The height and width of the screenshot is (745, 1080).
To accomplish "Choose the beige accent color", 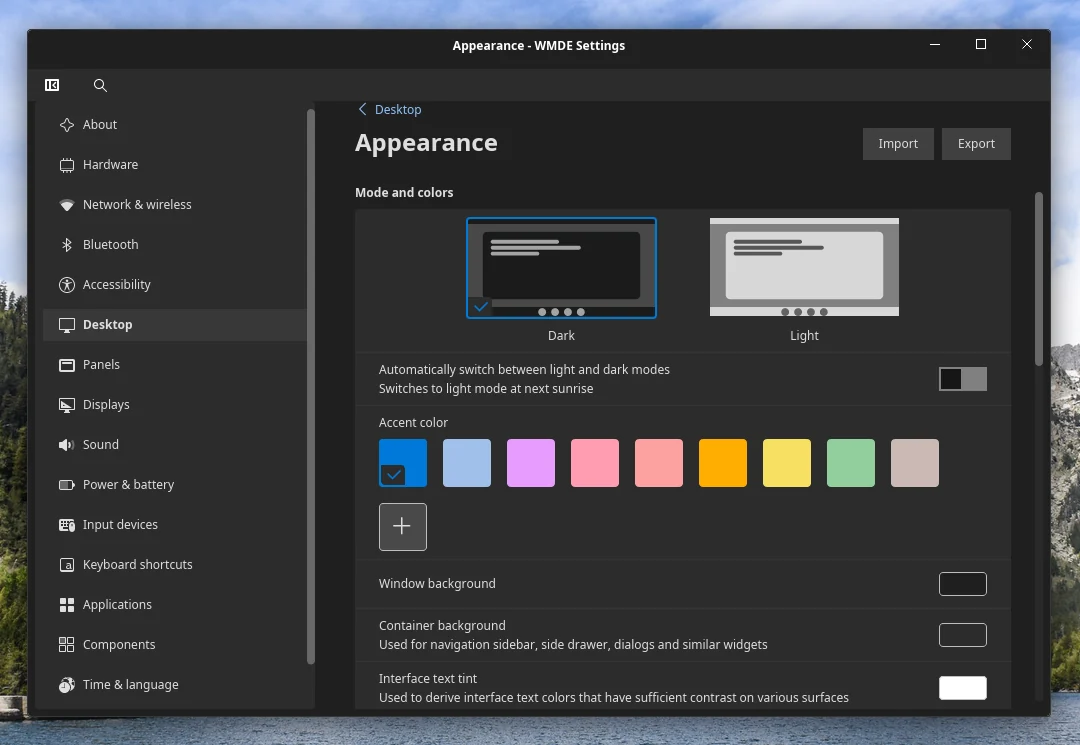I will point(915,463).
